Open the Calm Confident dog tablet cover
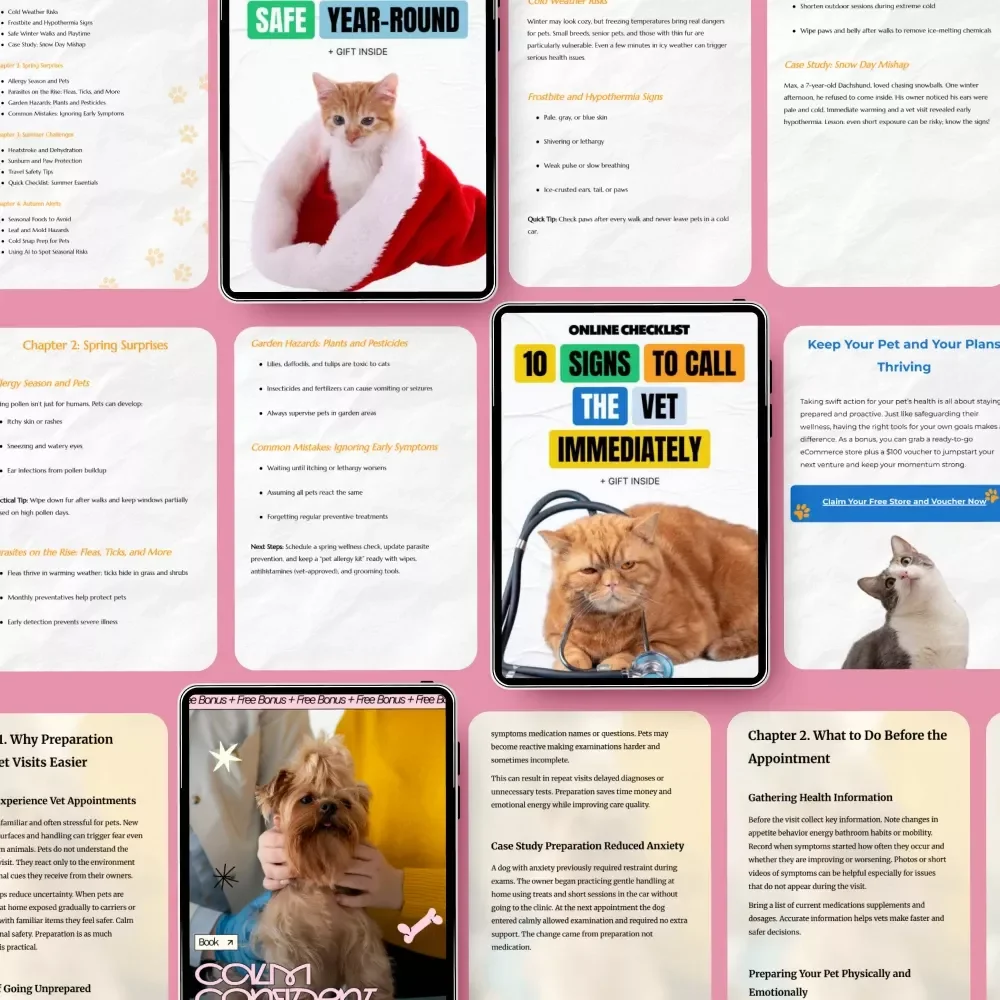The height and width of the screenshot is (1000, 1000). point(318,843)
